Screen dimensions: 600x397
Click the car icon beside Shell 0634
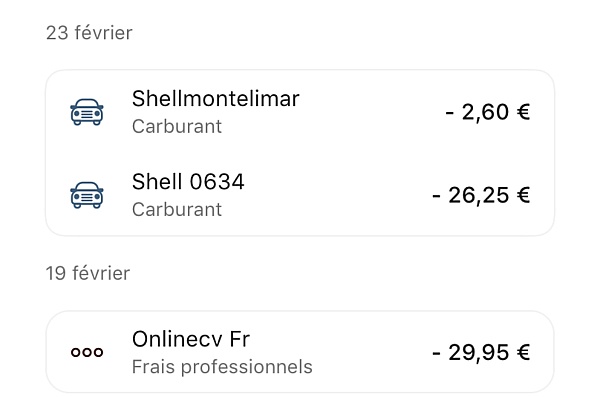87,195
